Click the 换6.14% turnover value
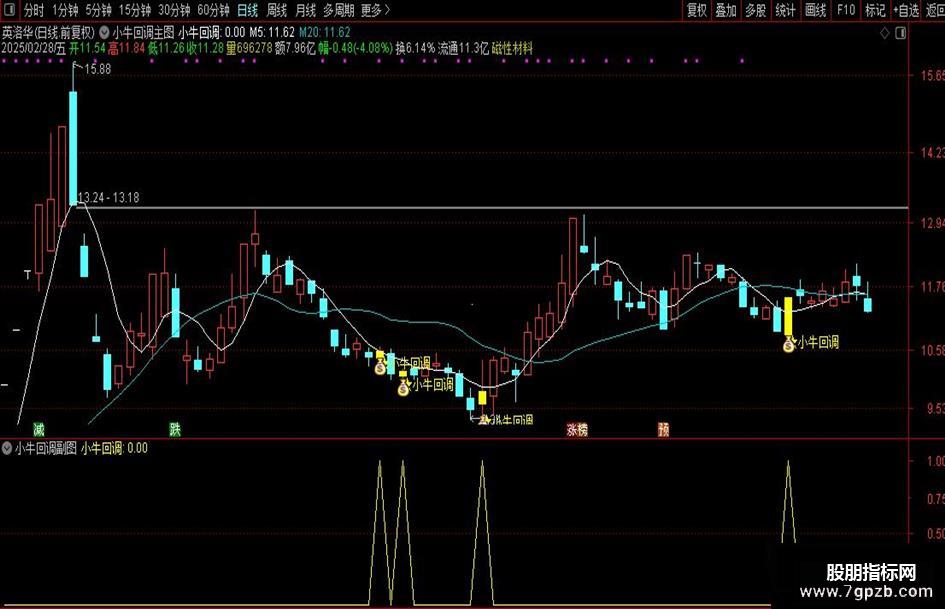 pos(415,48)
